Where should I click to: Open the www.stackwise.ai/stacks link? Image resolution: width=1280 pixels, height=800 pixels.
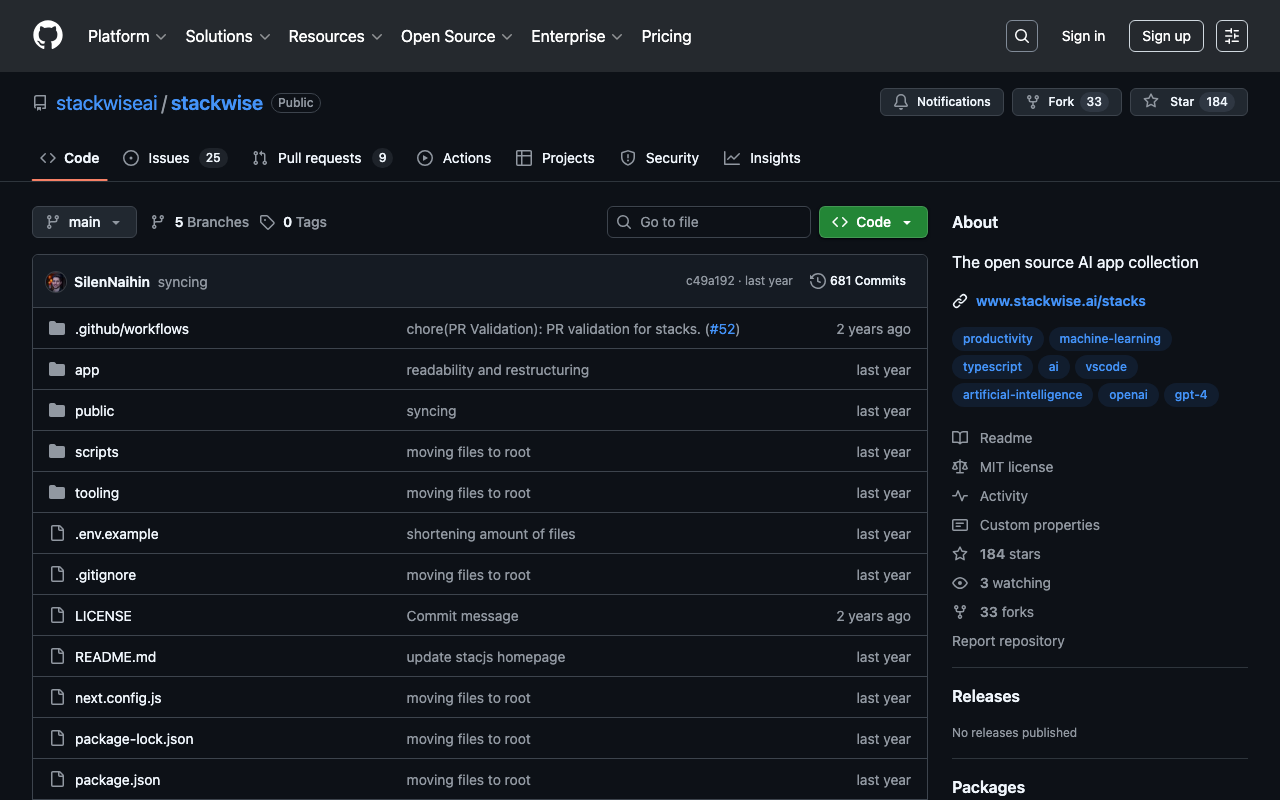point(1060,301)
